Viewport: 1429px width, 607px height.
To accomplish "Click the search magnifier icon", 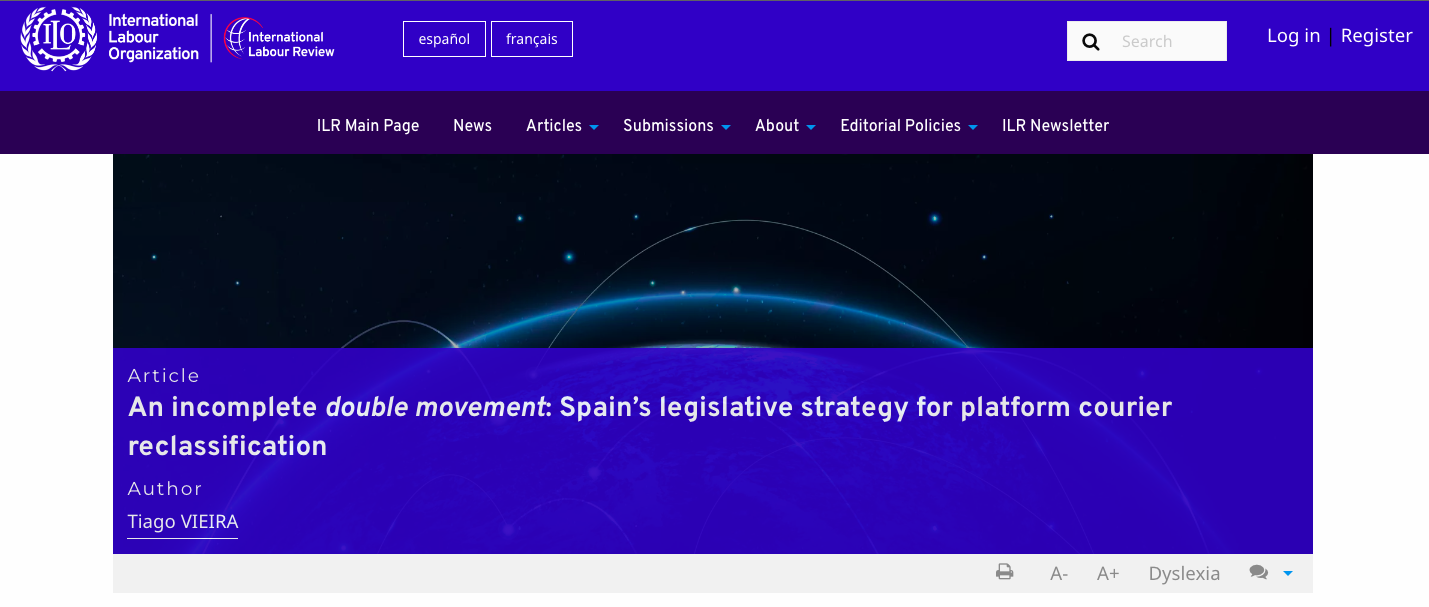I will pos(1091,42).
